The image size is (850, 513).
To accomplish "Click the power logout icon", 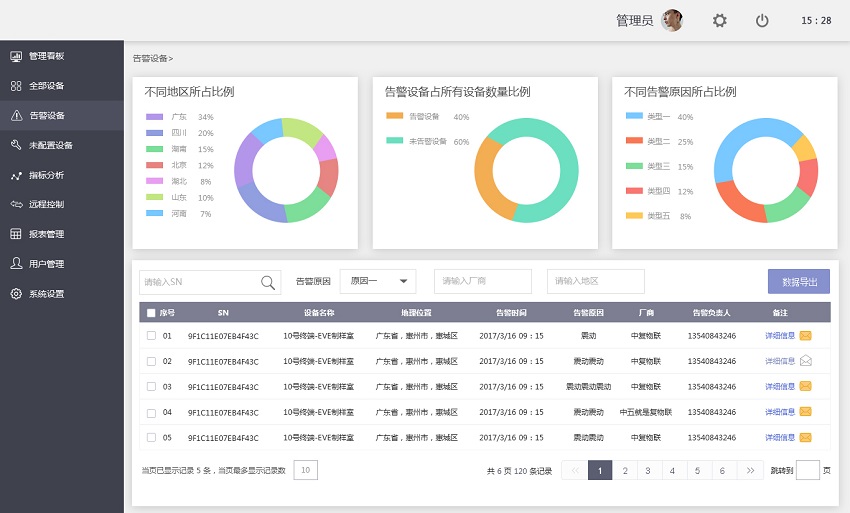I will pos(762,21).
